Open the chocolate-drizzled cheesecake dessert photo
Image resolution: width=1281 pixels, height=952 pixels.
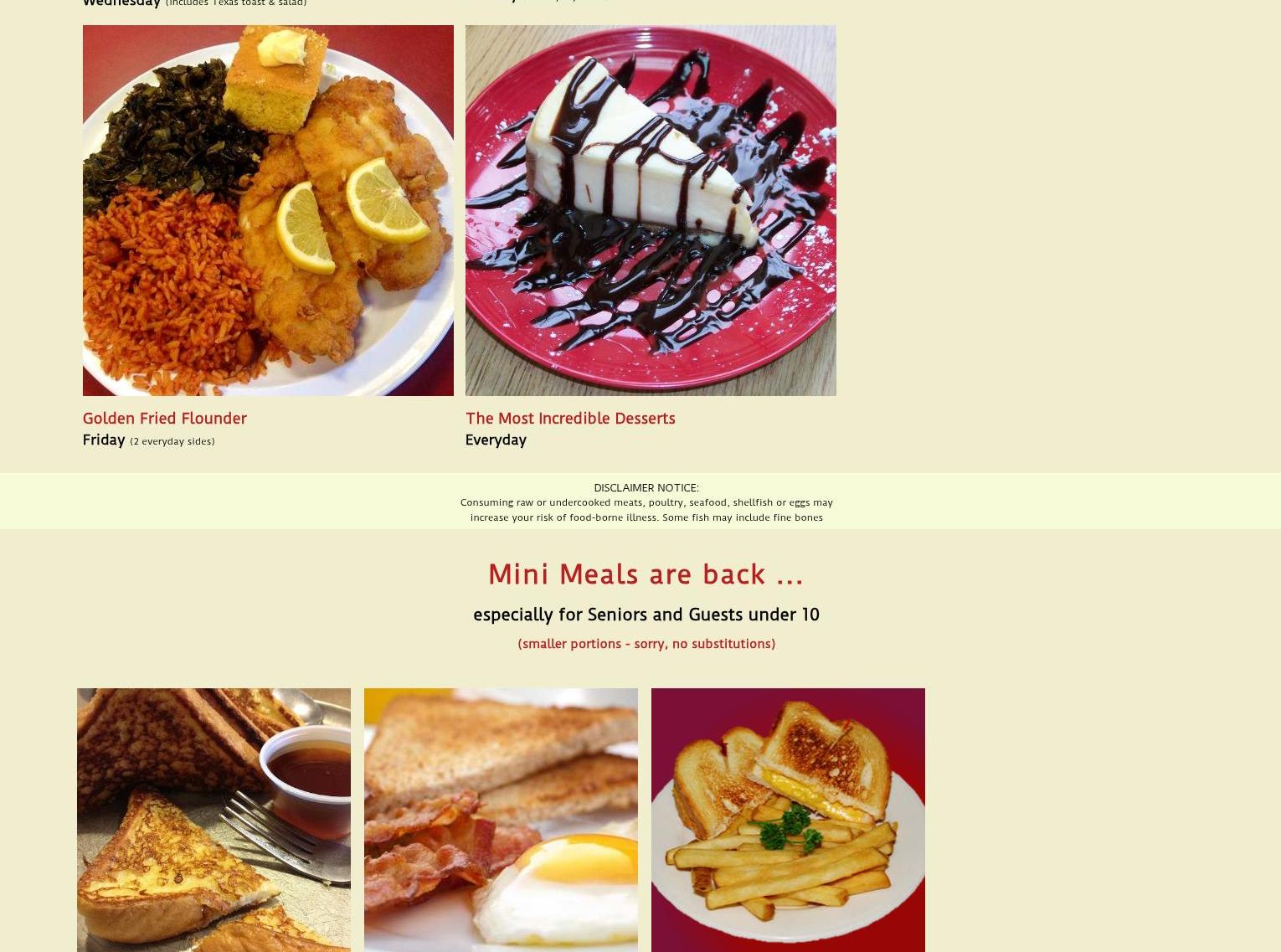tap(651, 210)
